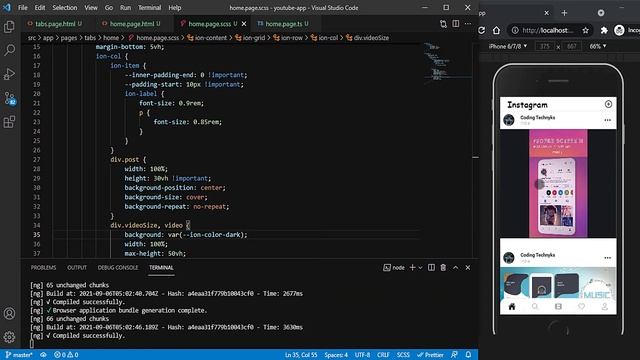Switch to tabs.page.html editor tab
640x360 pixels.
pyautogui.click(x=55, y=24)
